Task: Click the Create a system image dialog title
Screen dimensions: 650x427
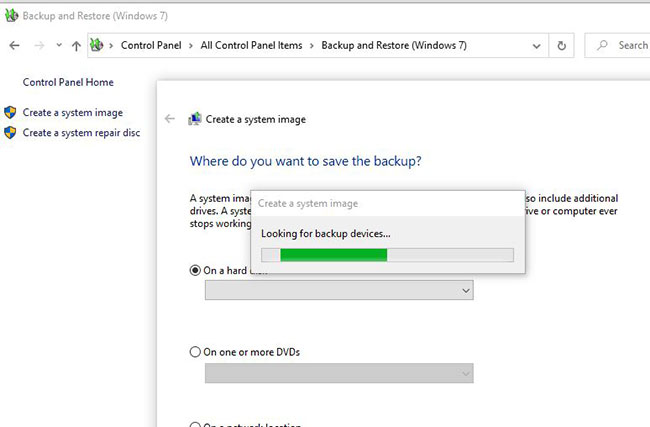Action: point(308,204)
